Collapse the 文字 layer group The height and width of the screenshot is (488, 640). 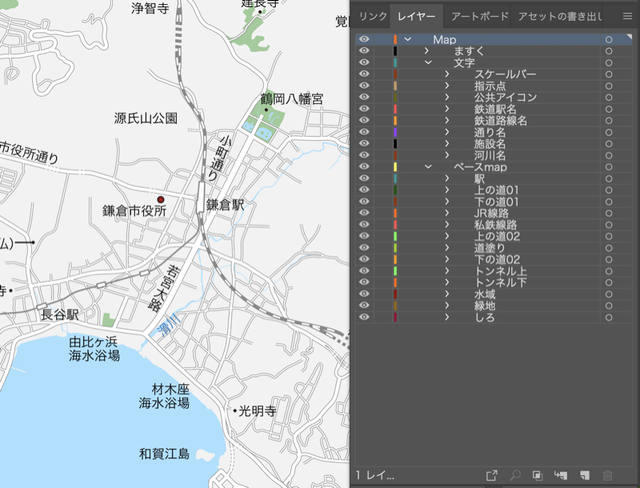click(x=428, y=63)
